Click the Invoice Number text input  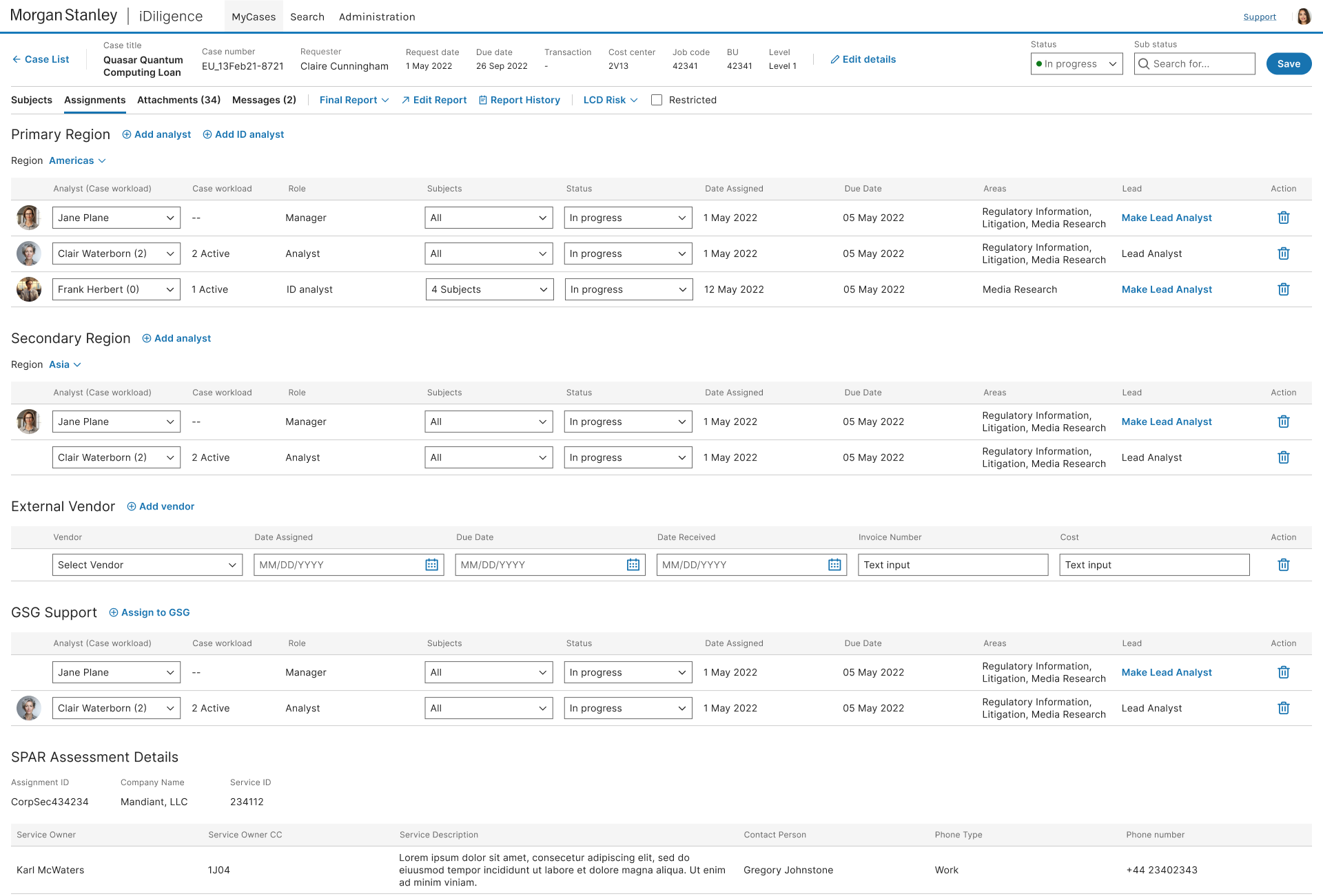click(x=952, y=565)
